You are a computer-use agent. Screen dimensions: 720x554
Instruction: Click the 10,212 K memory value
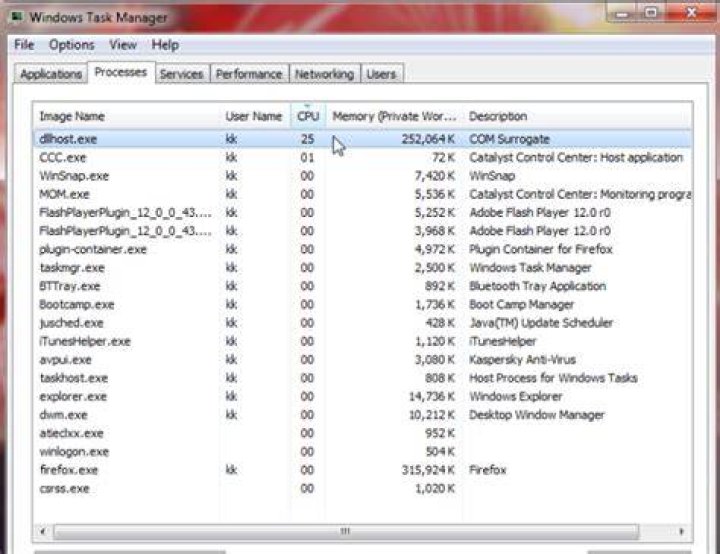432,415
